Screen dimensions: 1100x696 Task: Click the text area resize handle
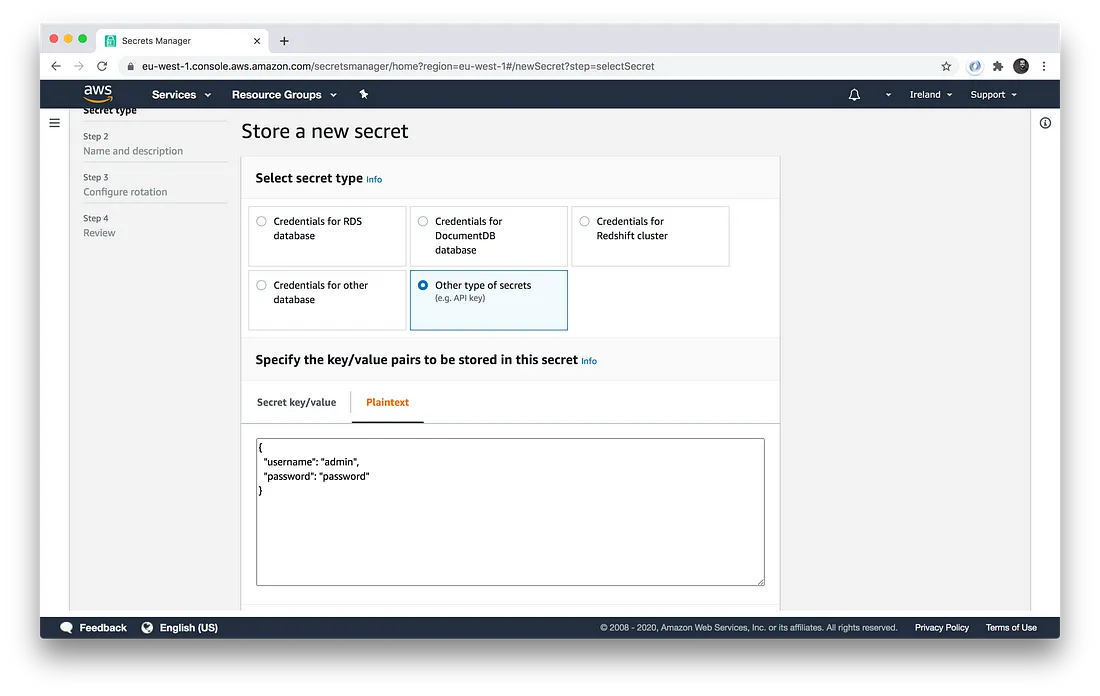tap(760, 581)
